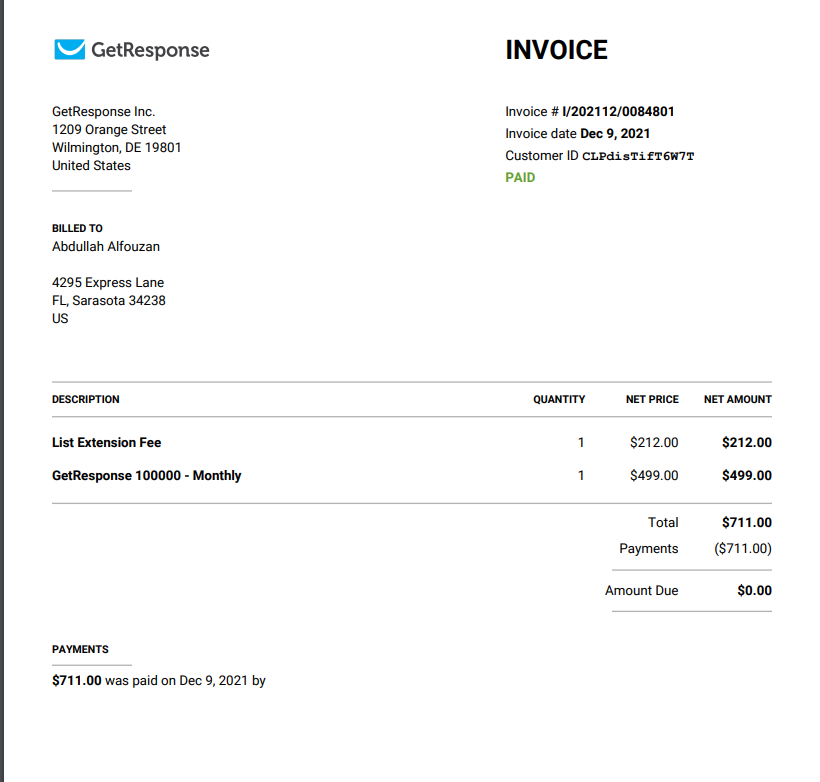Select bold net amount $499.00

[747, 475]
